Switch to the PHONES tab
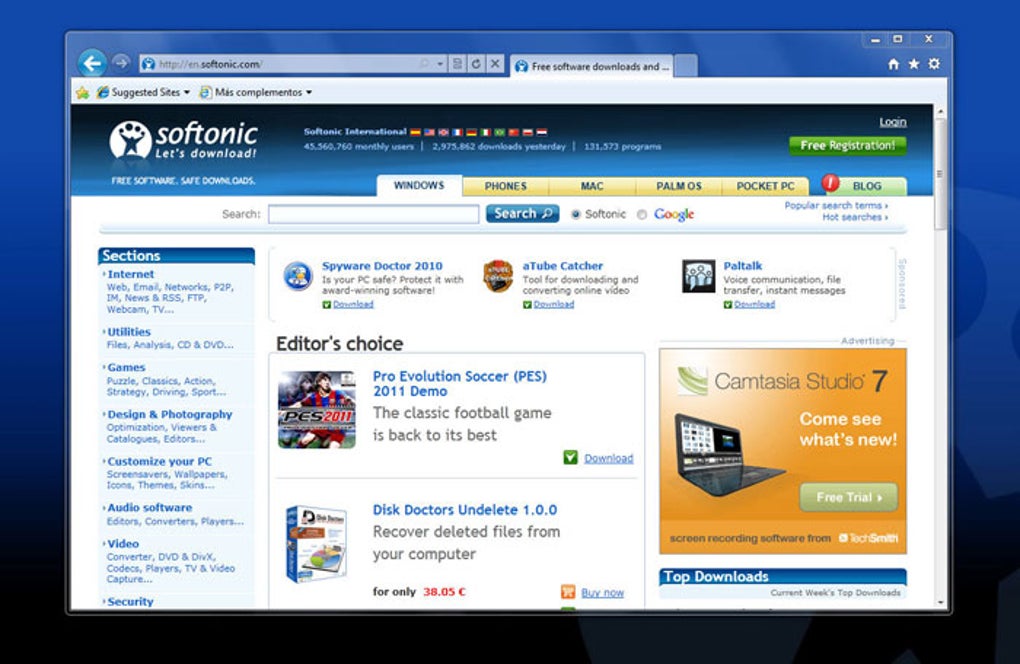The height and width of the screenshot is (664, 1020). tap(505, 186)
